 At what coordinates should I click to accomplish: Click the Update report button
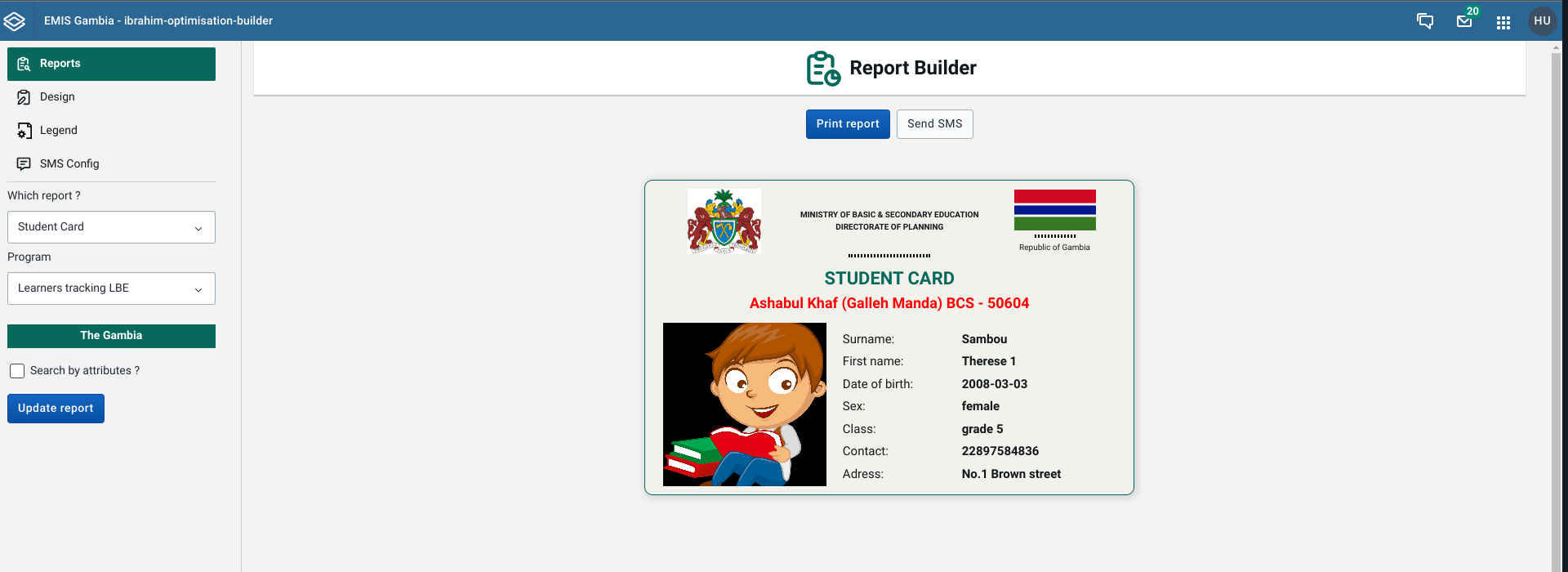pyautogui.click(x=56, y=409)
